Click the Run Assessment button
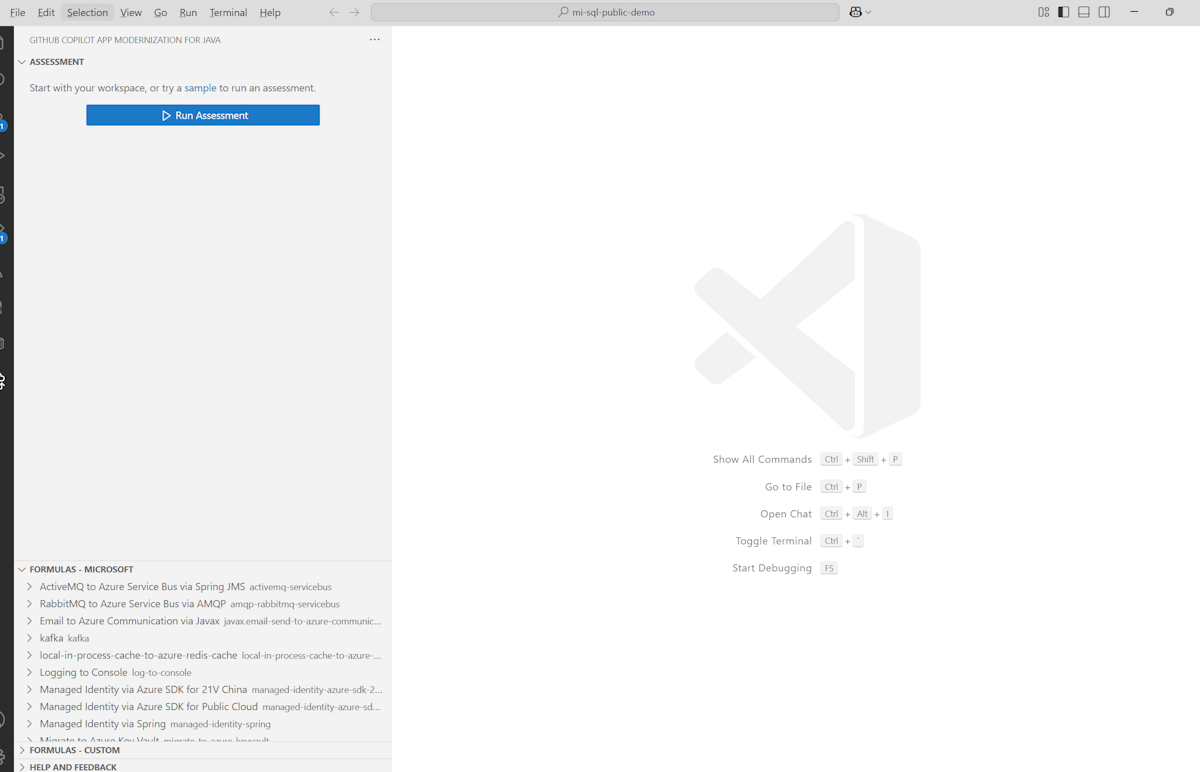 pyautogui.click(x=203, y=115)
